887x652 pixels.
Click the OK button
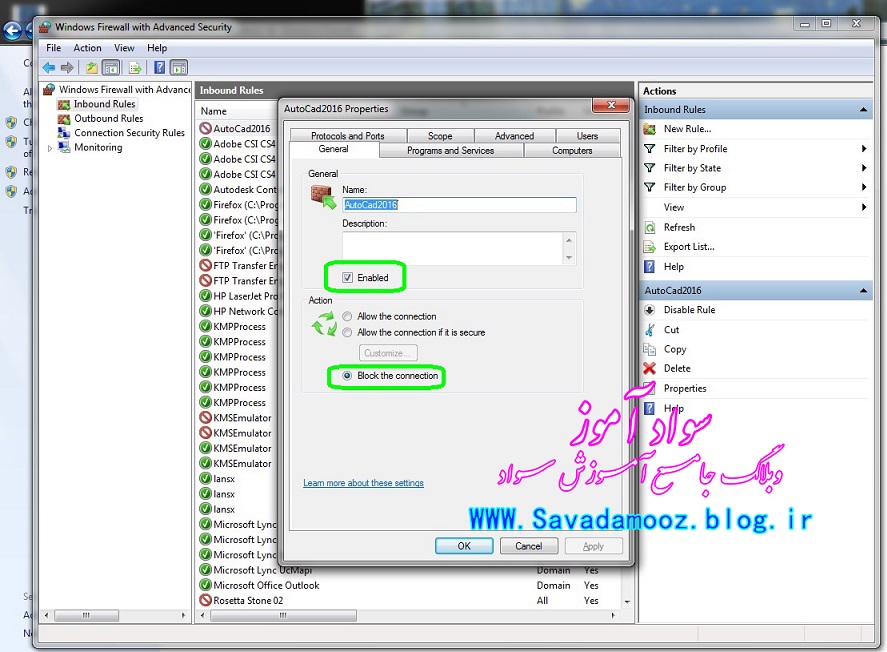coord(464,546)
